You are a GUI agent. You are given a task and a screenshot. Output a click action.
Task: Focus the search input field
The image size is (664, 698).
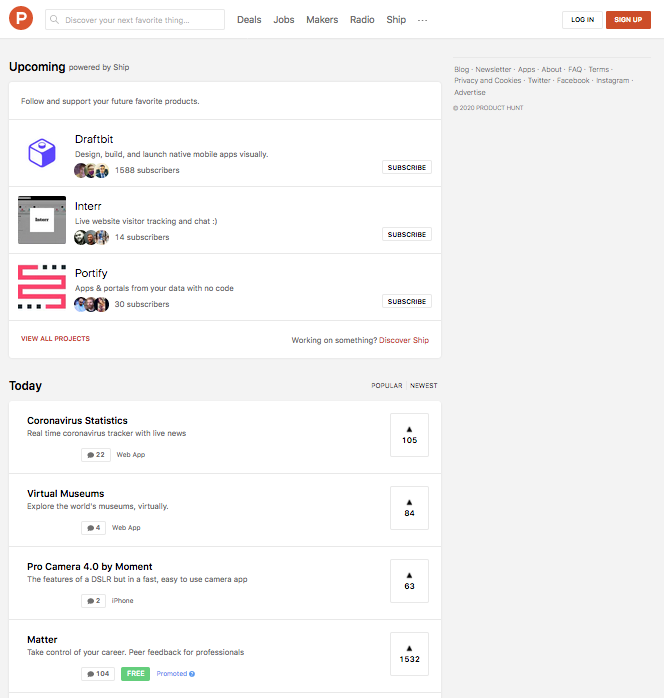135,20
